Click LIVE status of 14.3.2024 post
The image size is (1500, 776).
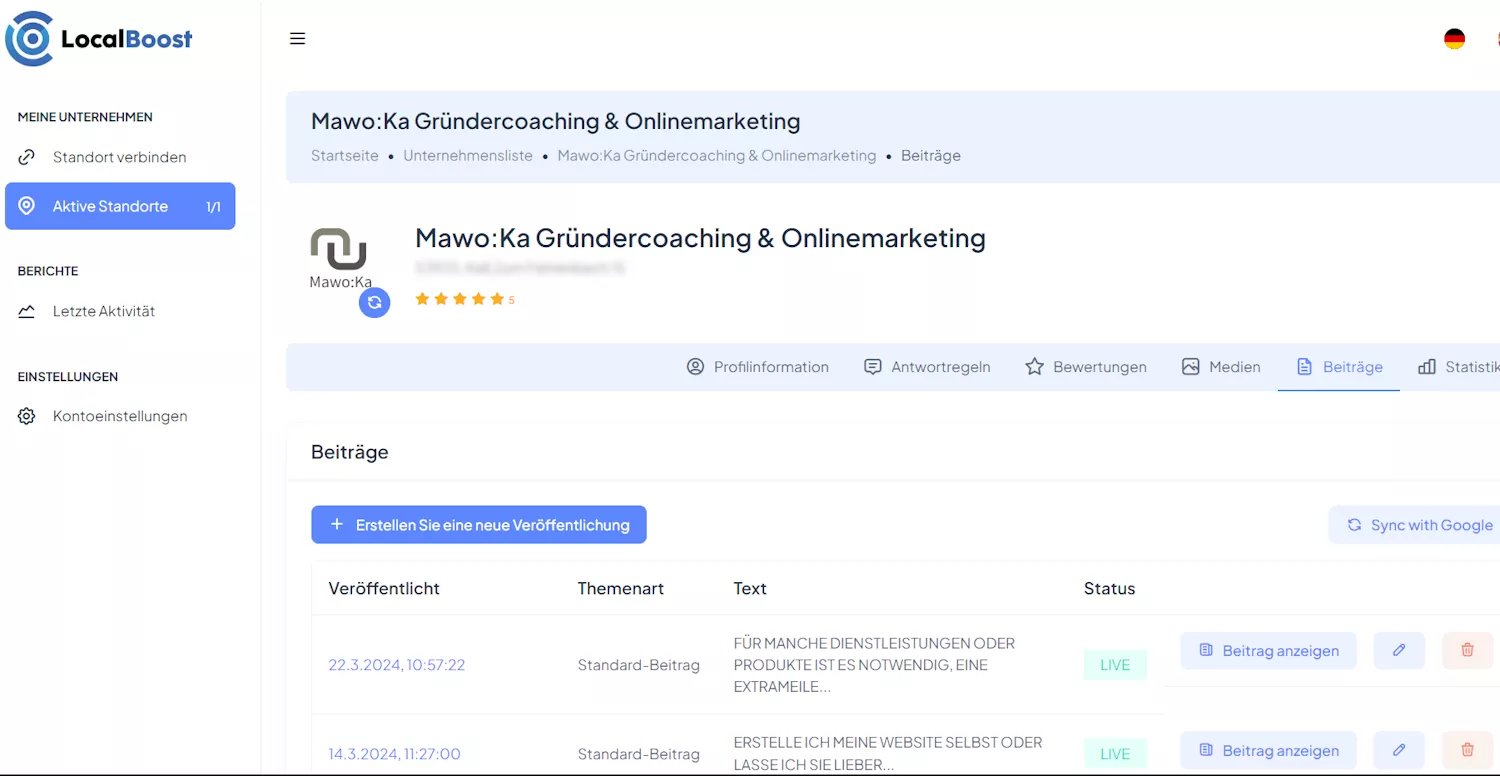click(1115, 754)
